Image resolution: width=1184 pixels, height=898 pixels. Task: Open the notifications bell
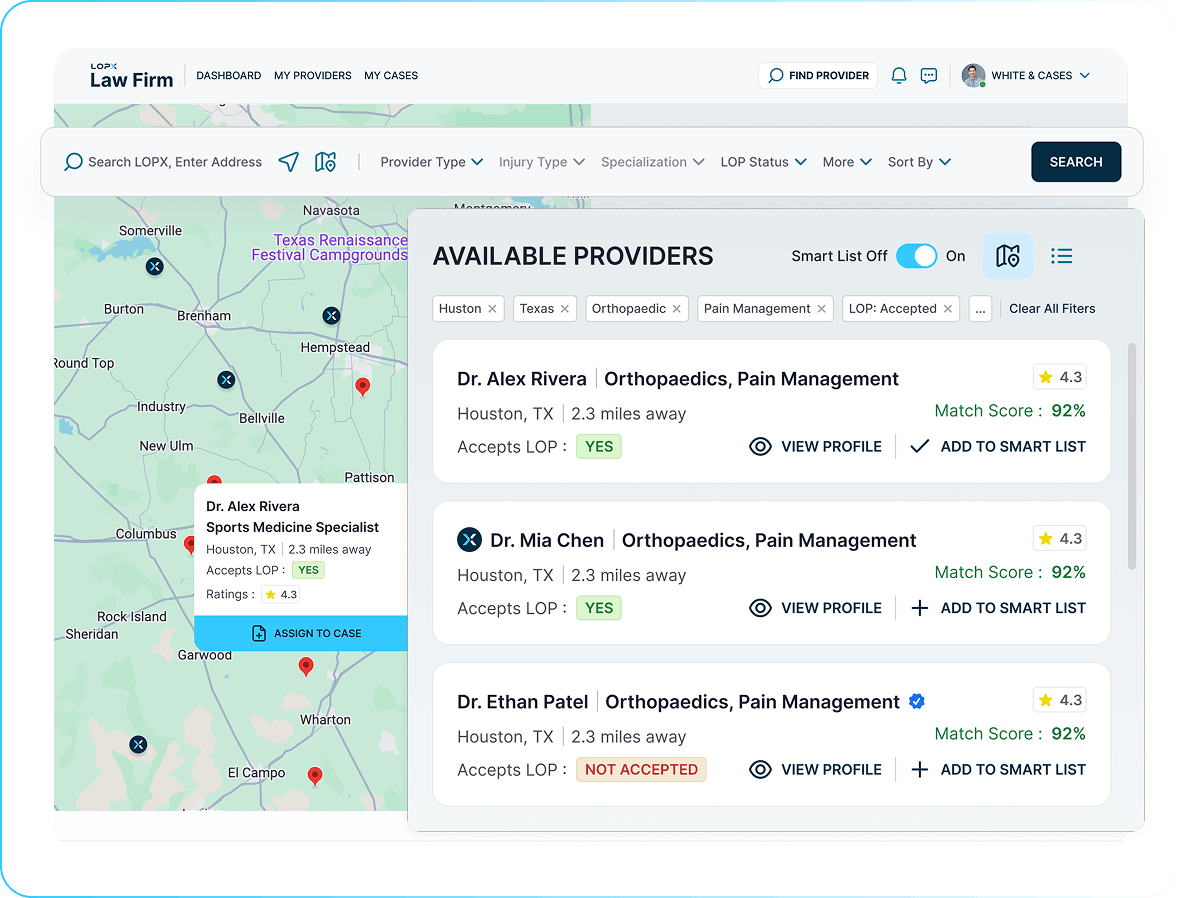(899, 76)
